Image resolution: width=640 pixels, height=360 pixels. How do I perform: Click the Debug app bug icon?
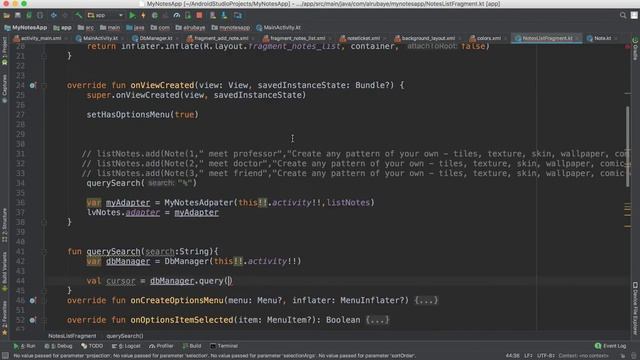[x=155, y=16]
